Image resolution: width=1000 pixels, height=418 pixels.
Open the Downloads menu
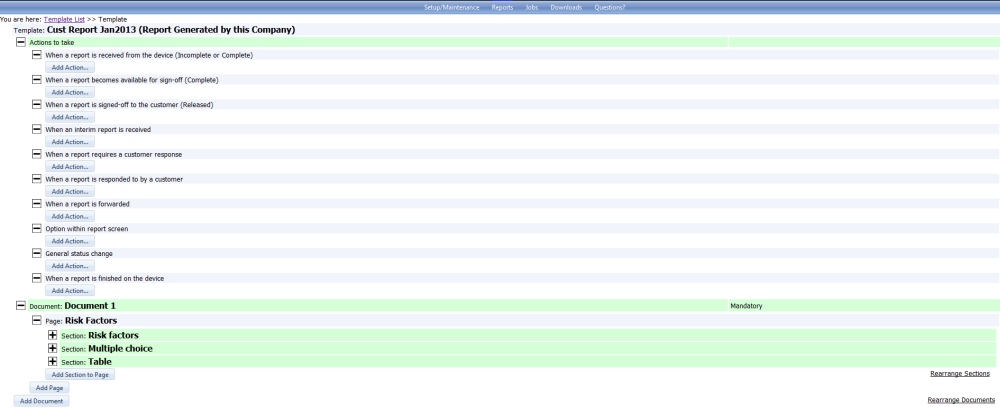click(x=566, y=7)
